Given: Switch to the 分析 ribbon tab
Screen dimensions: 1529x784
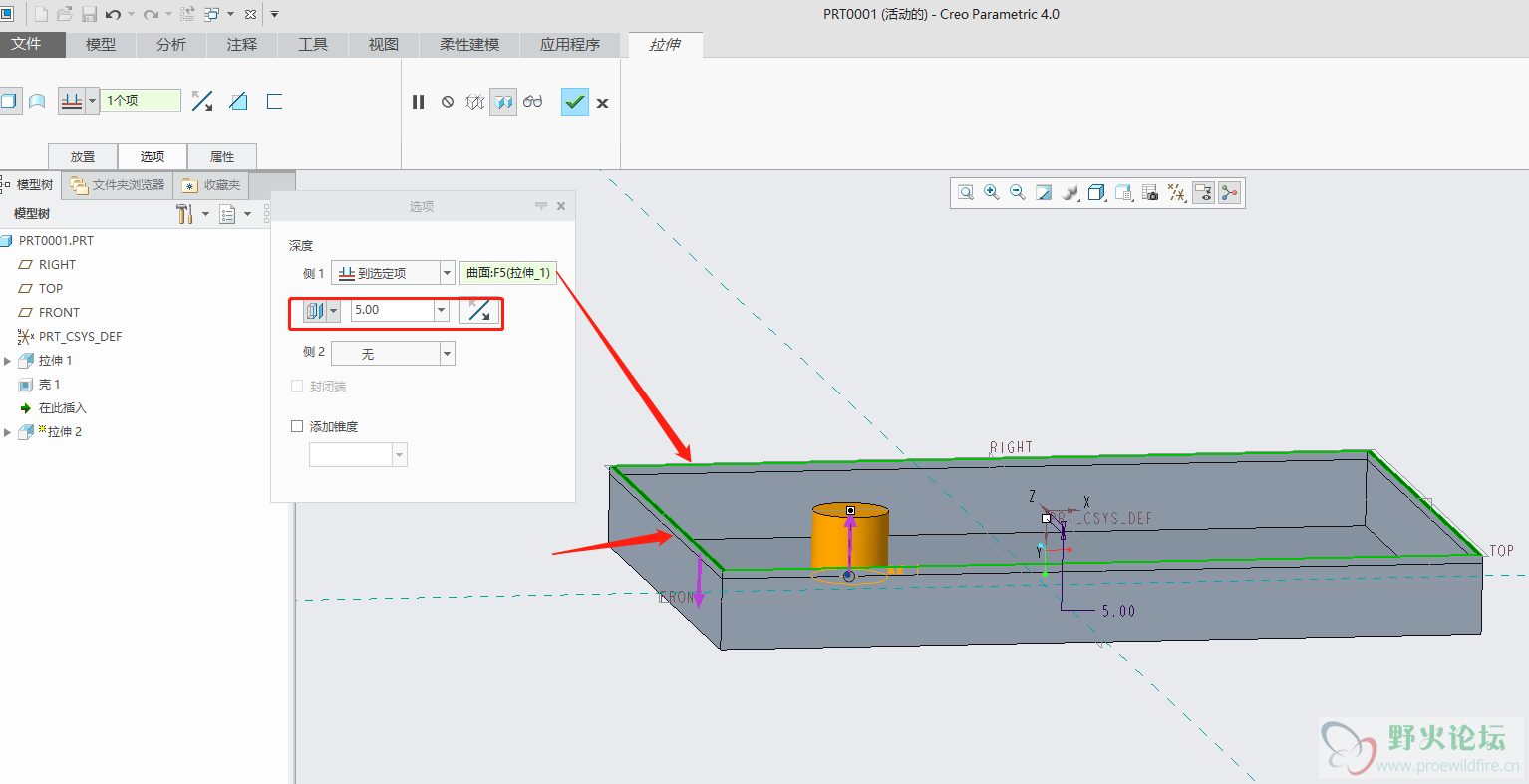Looking at the screenshot, I should [x=171, y=44].
